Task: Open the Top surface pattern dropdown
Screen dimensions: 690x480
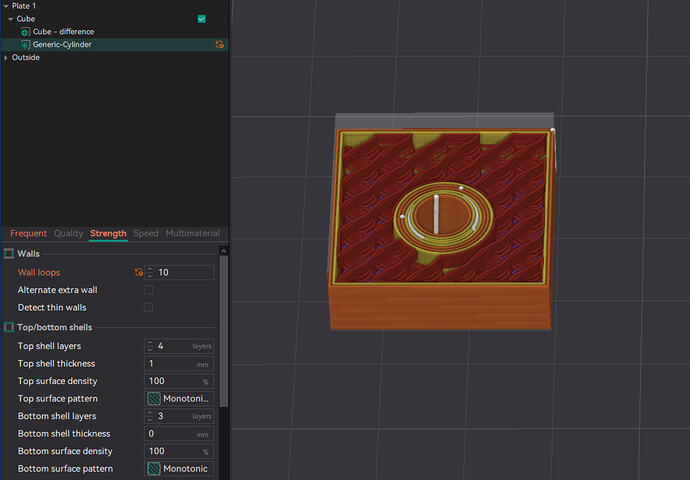Action: point(179,399)
